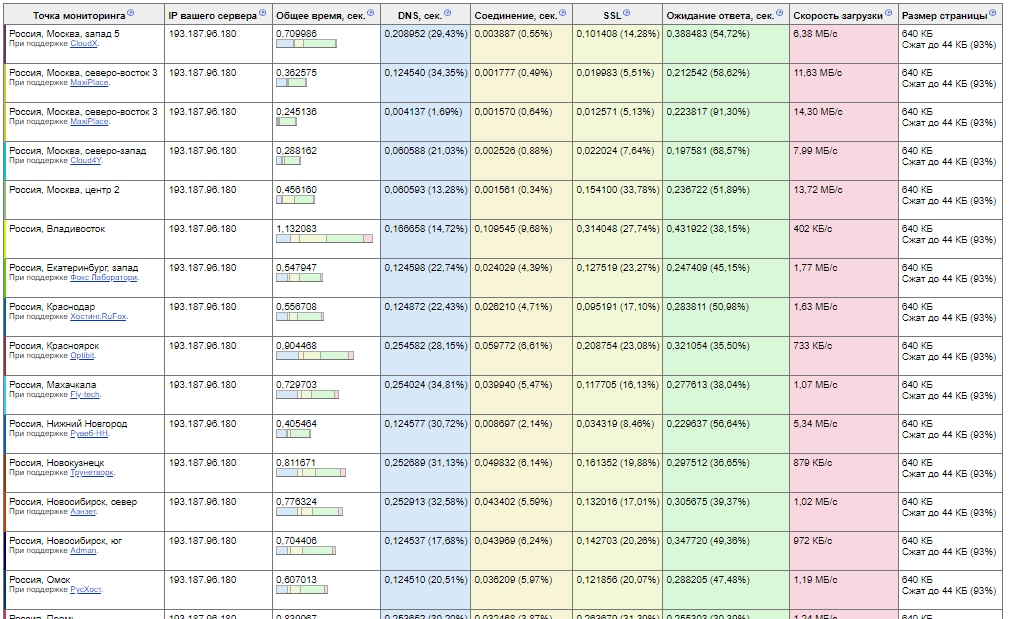Image resolution: width=1028 pixels, height=619 pixels.
Task: Click the Рувеб-НН link
Action: coord(89,434)
